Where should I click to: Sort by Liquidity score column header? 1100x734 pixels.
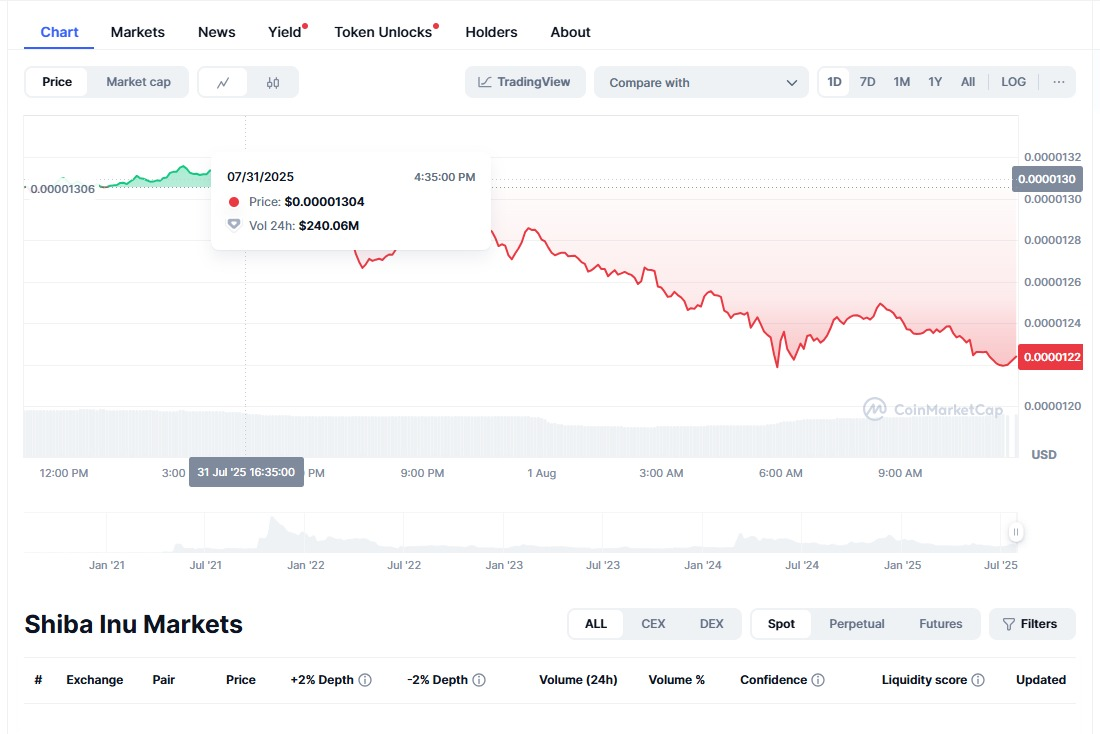[x=924, y=680]
